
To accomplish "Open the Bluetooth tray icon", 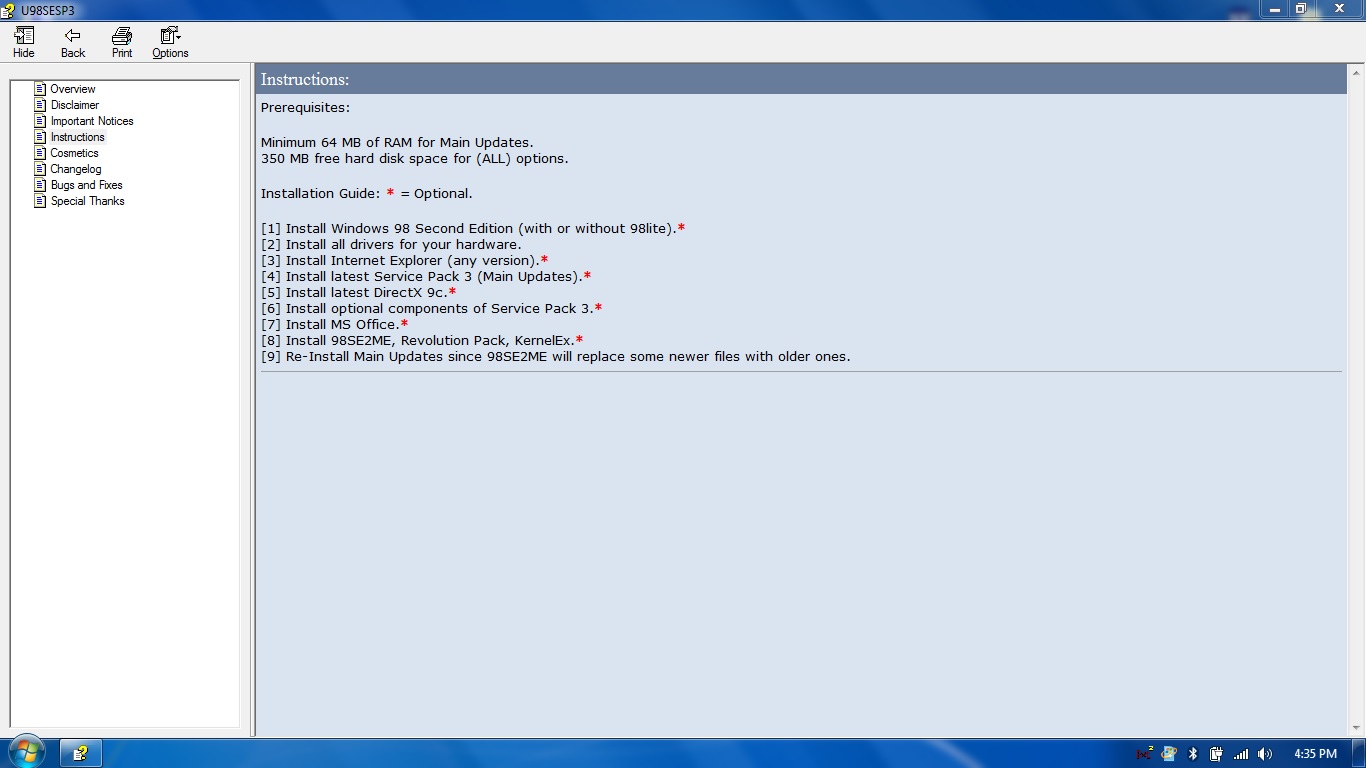I will coord(1192,754).
